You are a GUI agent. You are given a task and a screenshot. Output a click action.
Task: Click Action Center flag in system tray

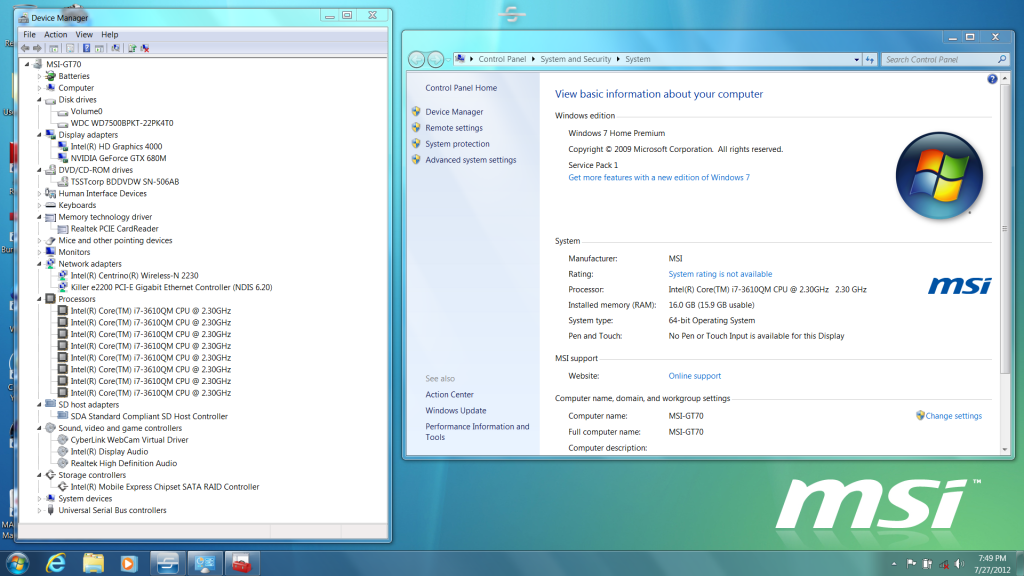[911, 564]
